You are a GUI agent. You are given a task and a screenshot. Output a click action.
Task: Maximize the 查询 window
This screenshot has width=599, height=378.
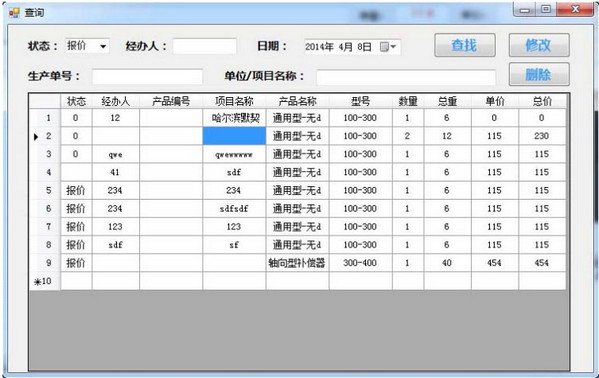pyautogui.click(x=546, y=10)
